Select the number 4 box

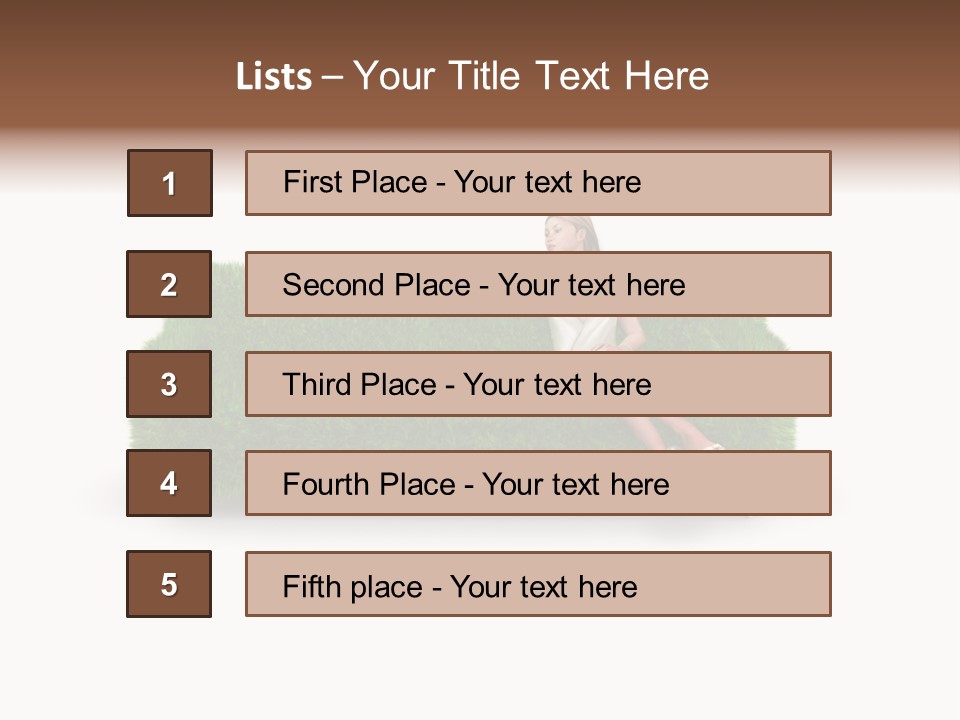[169, 483]
